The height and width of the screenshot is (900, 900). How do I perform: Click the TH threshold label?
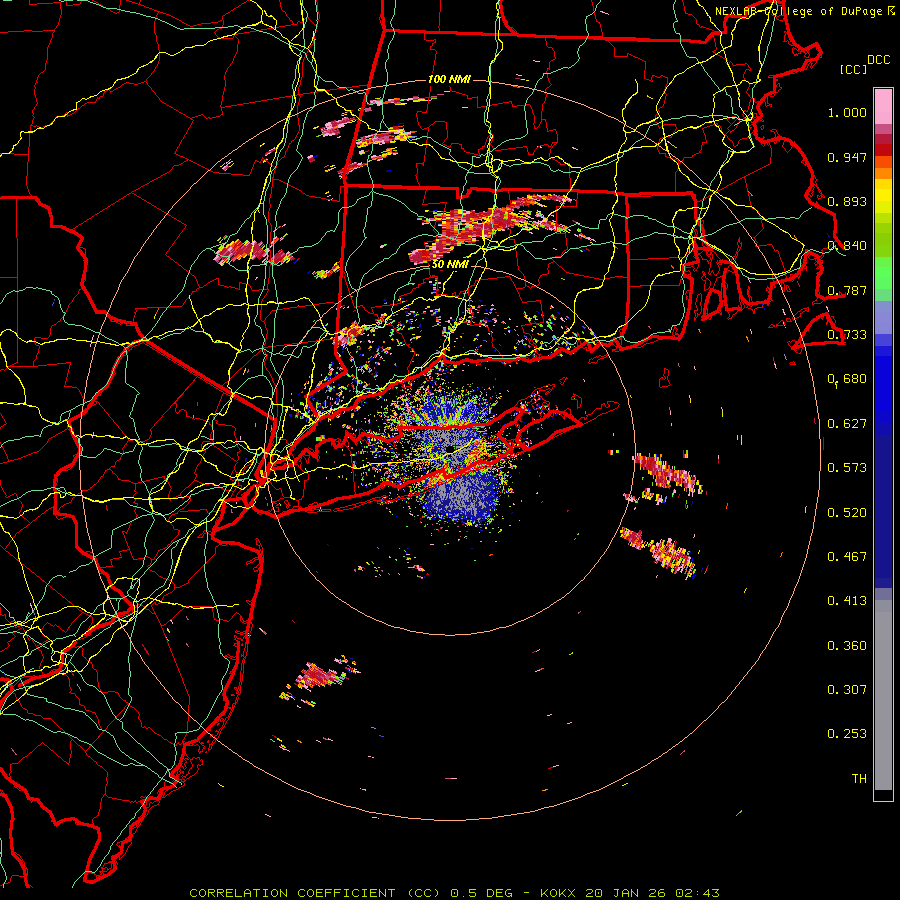[x=859, y=779]
